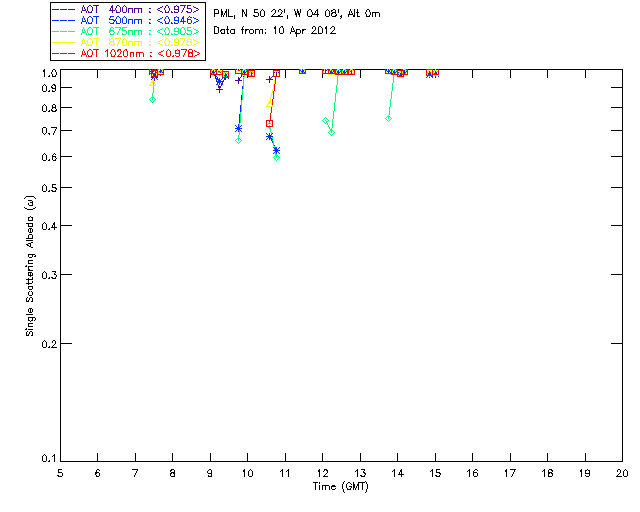The height and width of the screenshot is (512, 640).
Task: Click the green diamond at 0.84 near time 7.5
Action: pyautogui.click(x=153, y=100)
